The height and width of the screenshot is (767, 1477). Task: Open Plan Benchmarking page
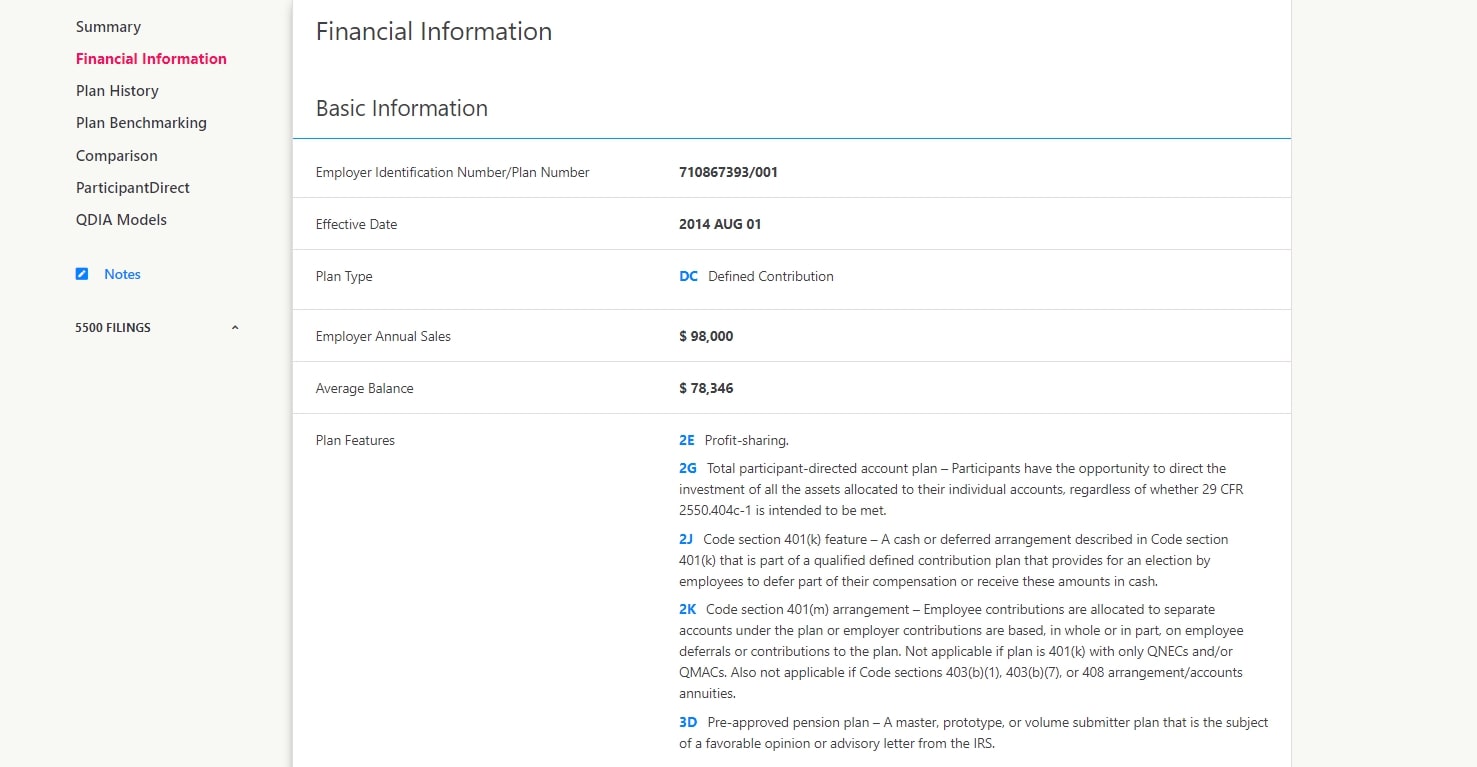tap(141, 123)
